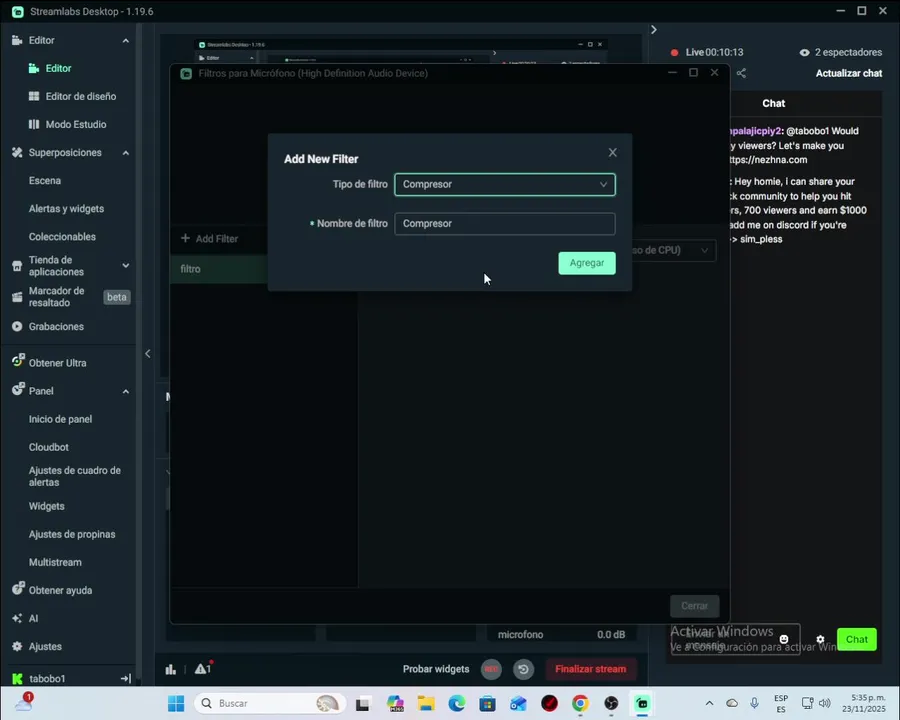Collapse the Superposiciones section
900x720 pixels.
(x=126, y=153)
